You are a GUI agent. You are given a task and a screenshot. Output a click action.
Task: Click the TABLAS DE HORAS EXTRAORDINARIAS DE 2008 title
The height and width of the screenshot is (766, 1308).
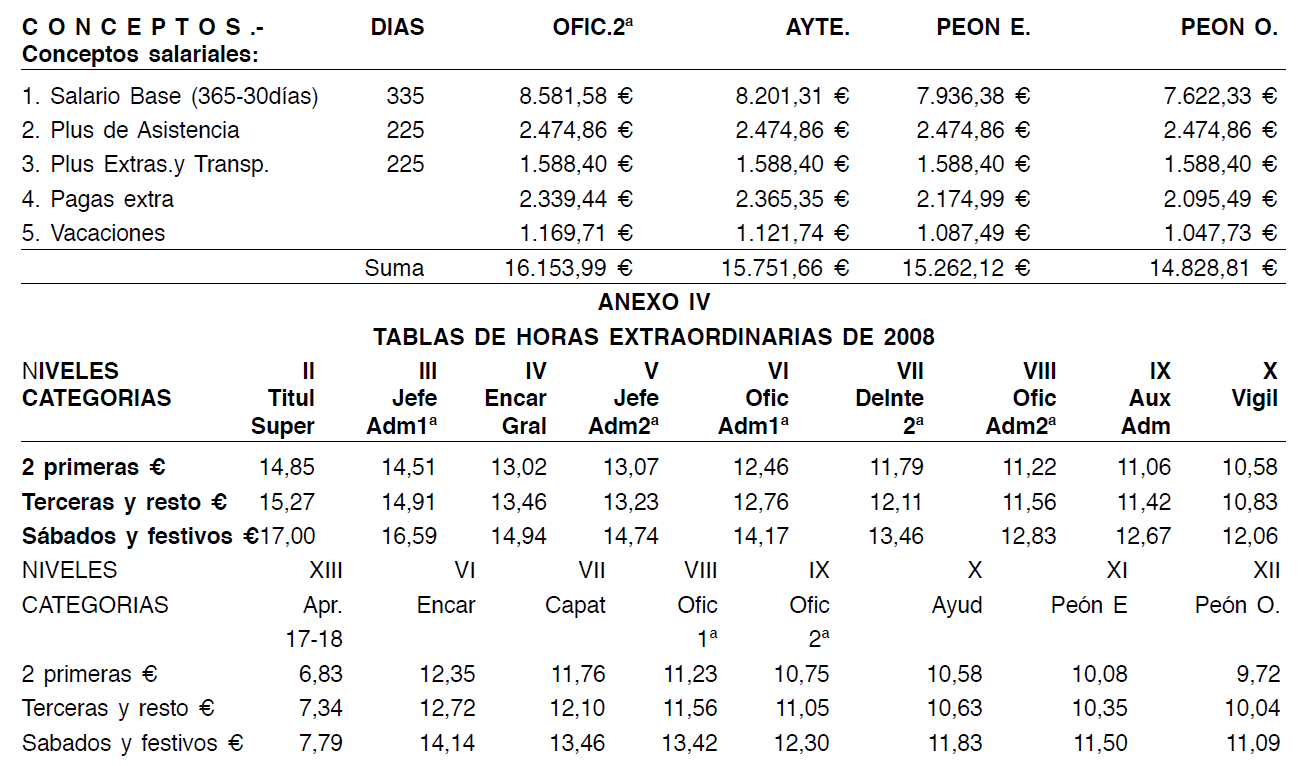[654, 336]
